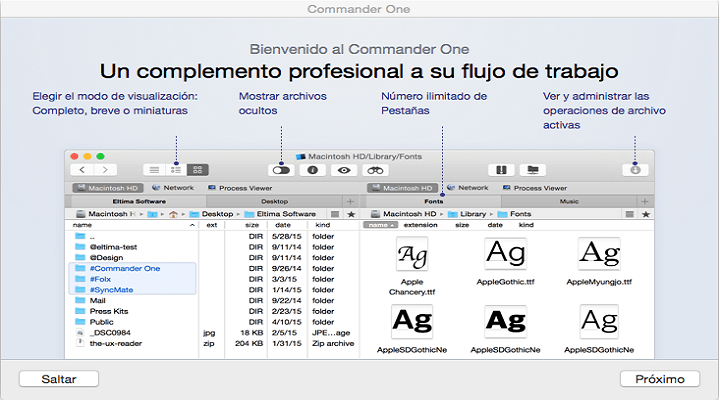Switch to Music tab

(569, 201)
